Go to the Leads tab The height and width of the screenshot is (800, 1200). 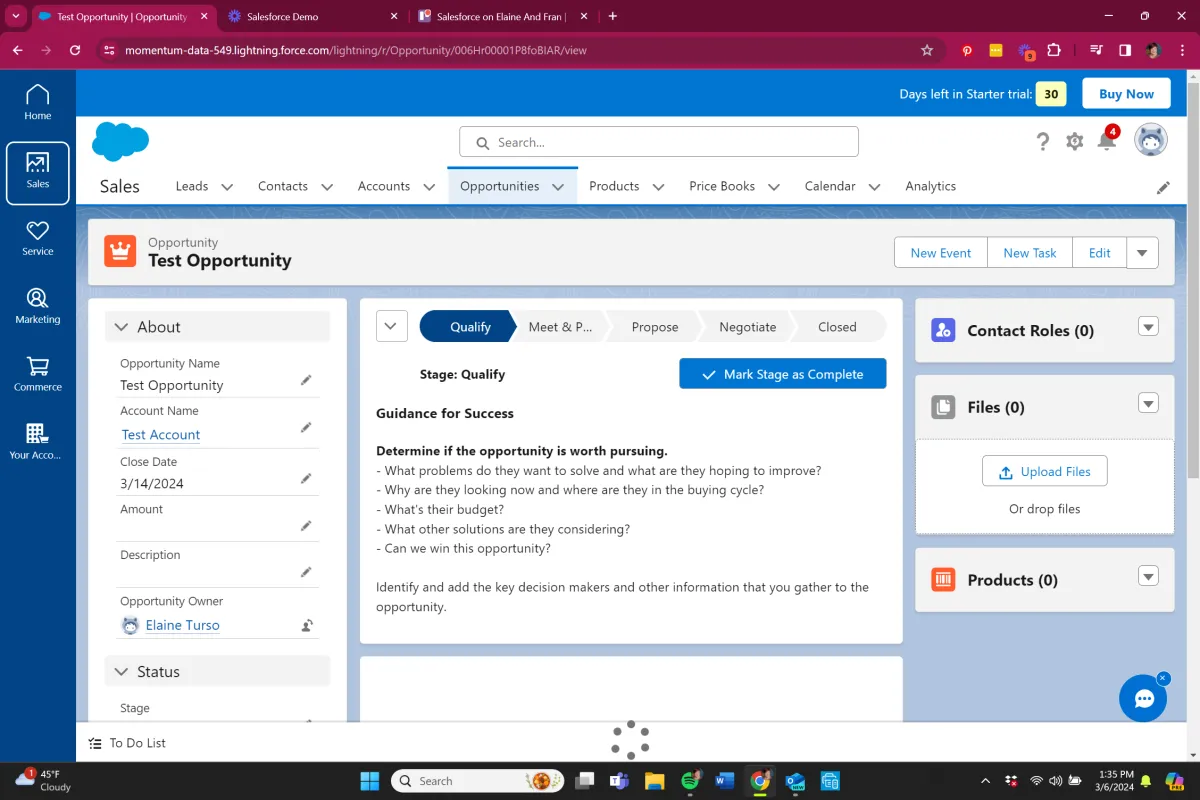(x=192, y=186)
